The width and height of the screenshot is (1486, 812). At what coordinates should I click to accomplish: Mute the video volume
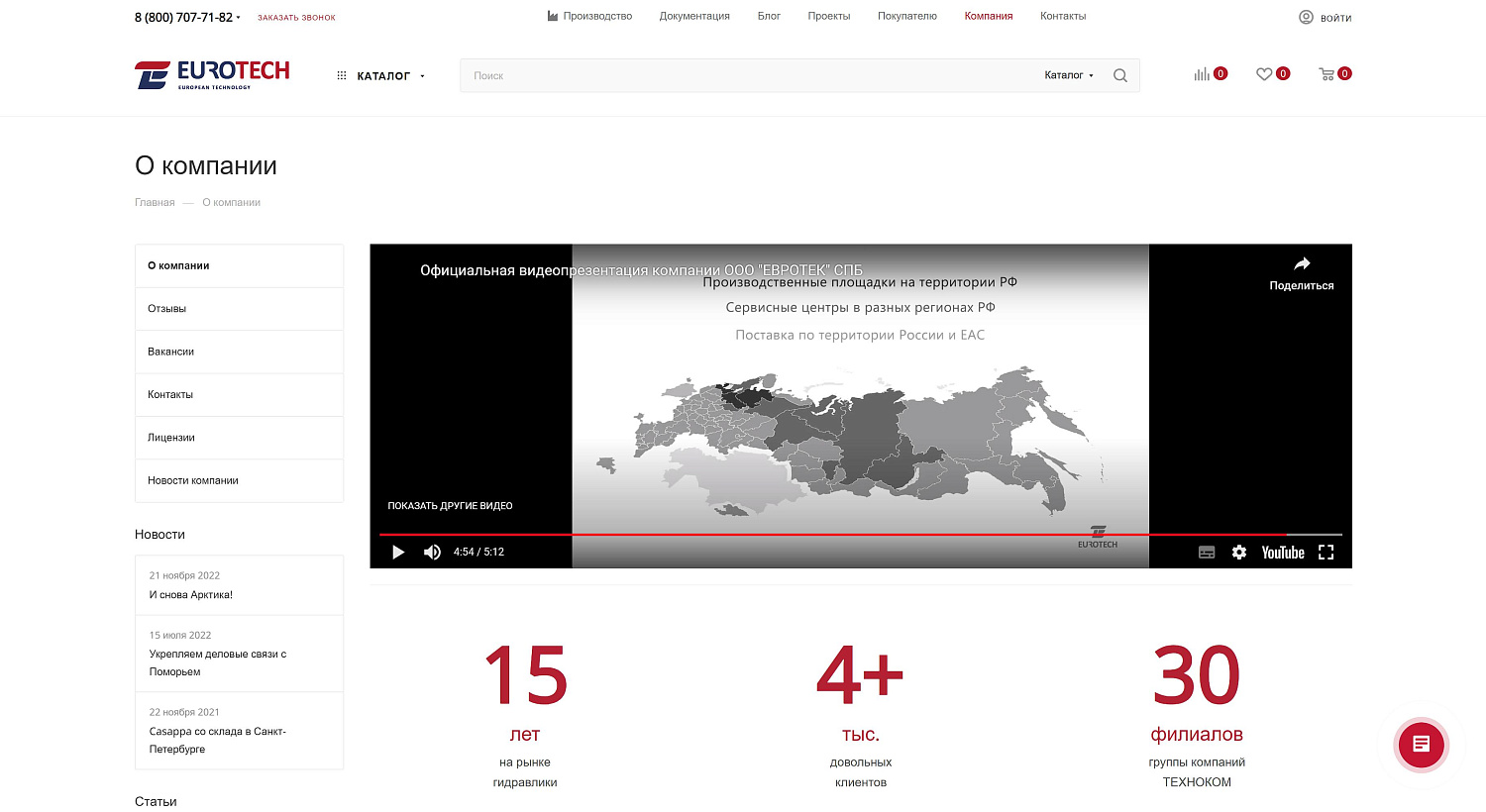[432, 553]
